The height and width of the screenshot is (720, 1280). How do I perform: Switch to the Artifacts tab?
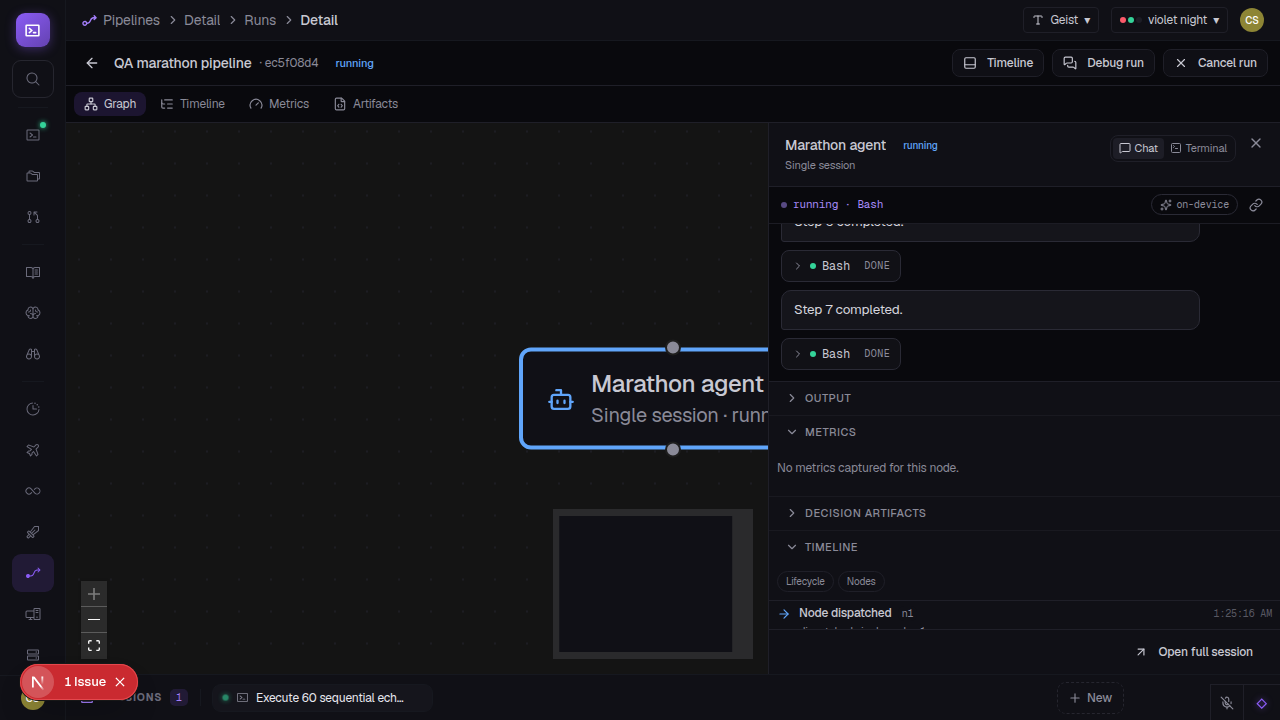click(366, 104)
